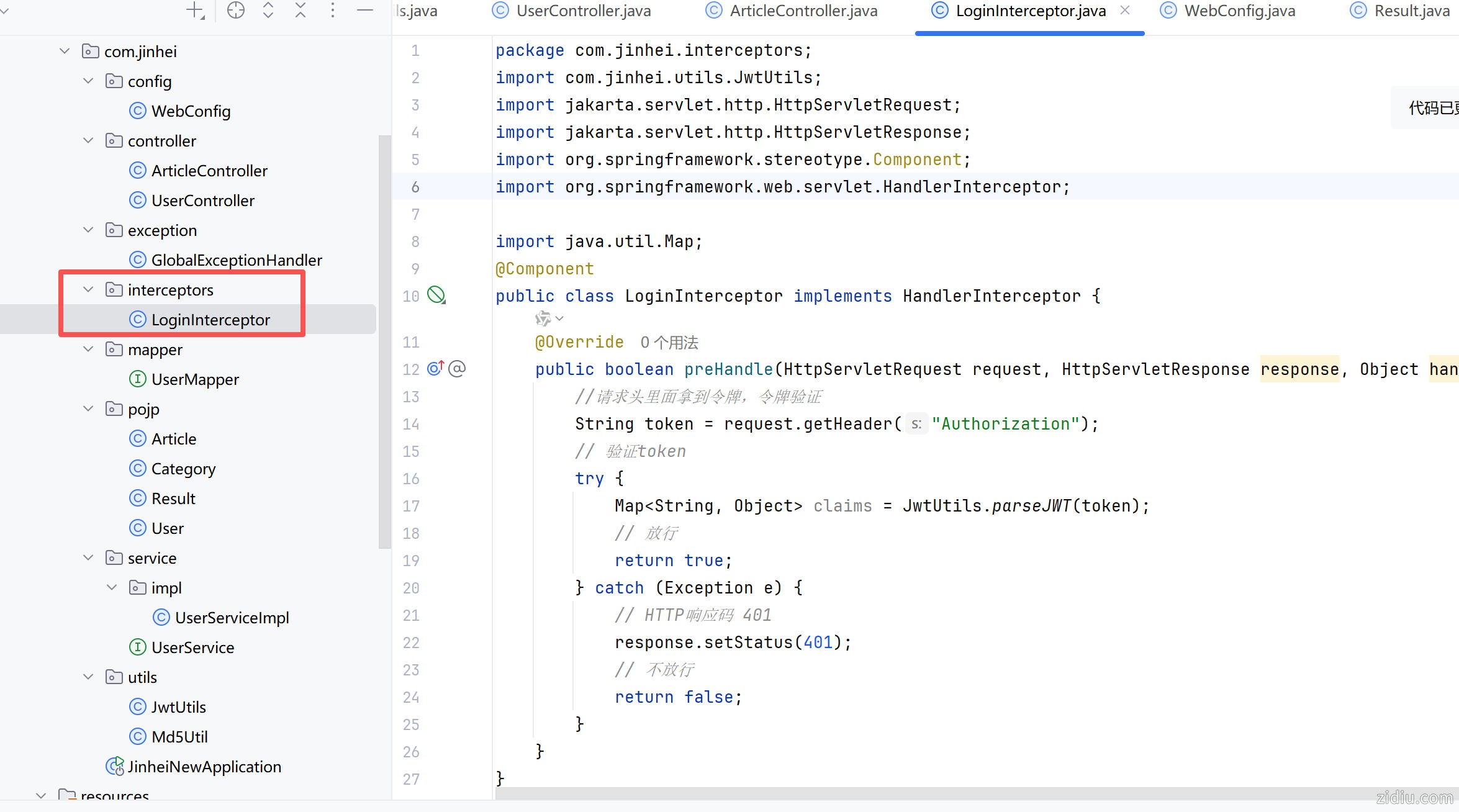Click the expand all tree icon
This screenshot has width=1459, height=812.
pyautogui.click(x=268, y=11)
